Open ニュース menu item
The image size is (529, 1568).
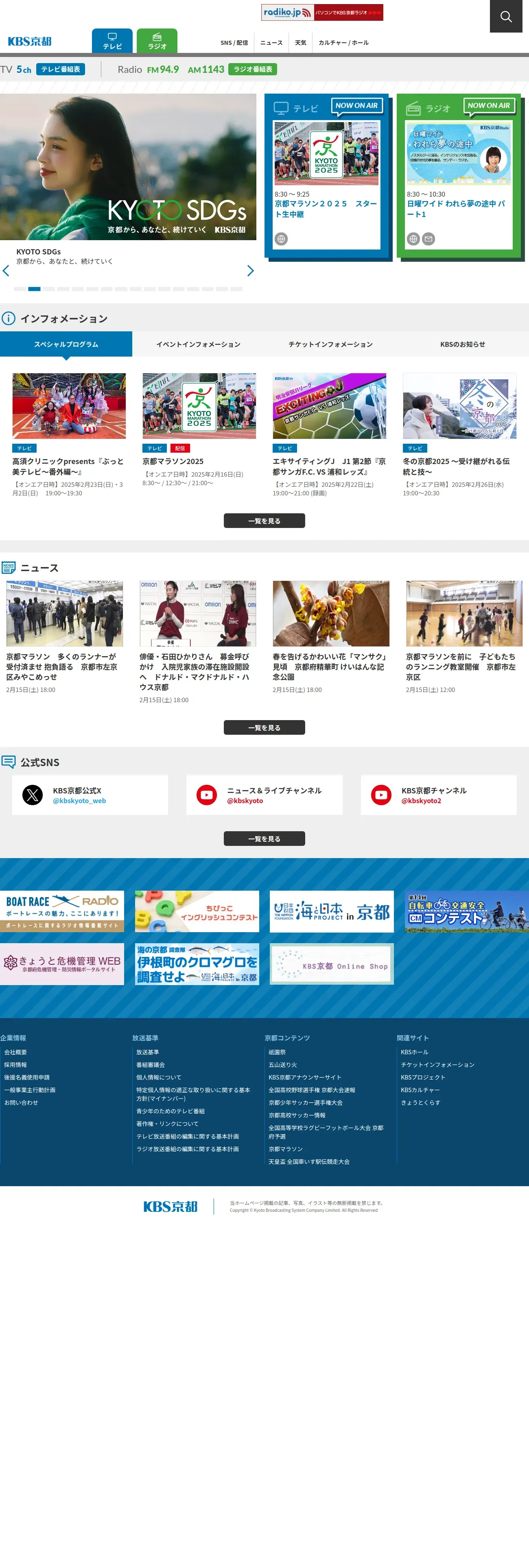tap(271, 43)
